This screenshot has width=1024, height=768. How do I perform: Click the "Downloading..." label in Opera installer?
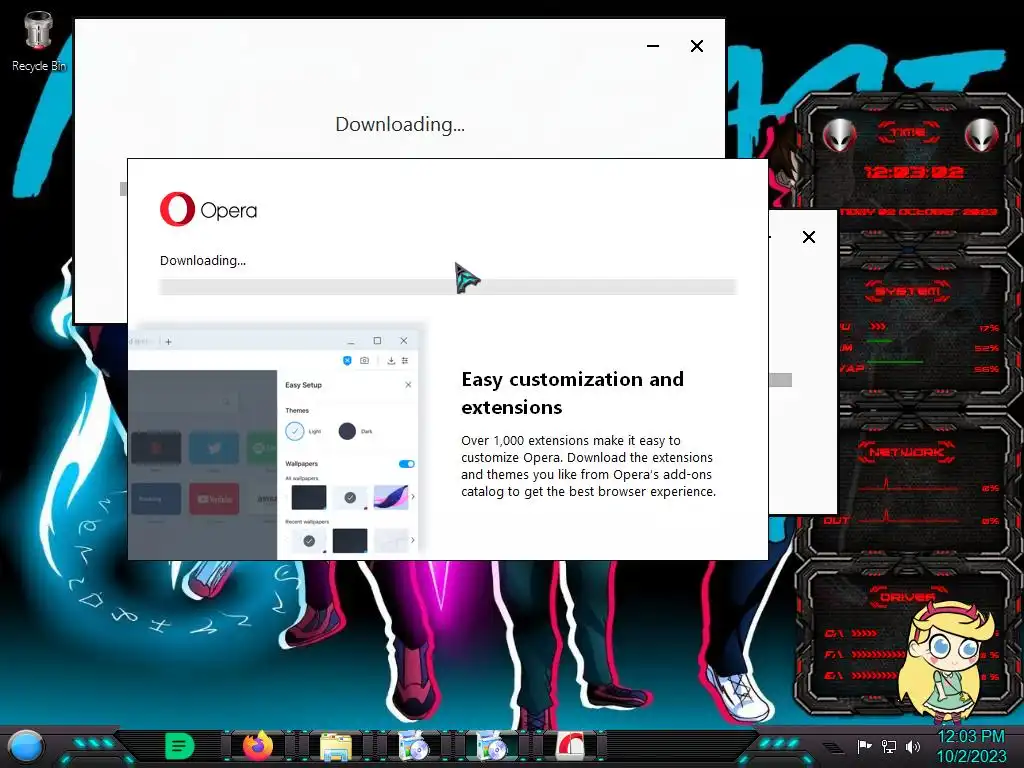click(202, 261)
